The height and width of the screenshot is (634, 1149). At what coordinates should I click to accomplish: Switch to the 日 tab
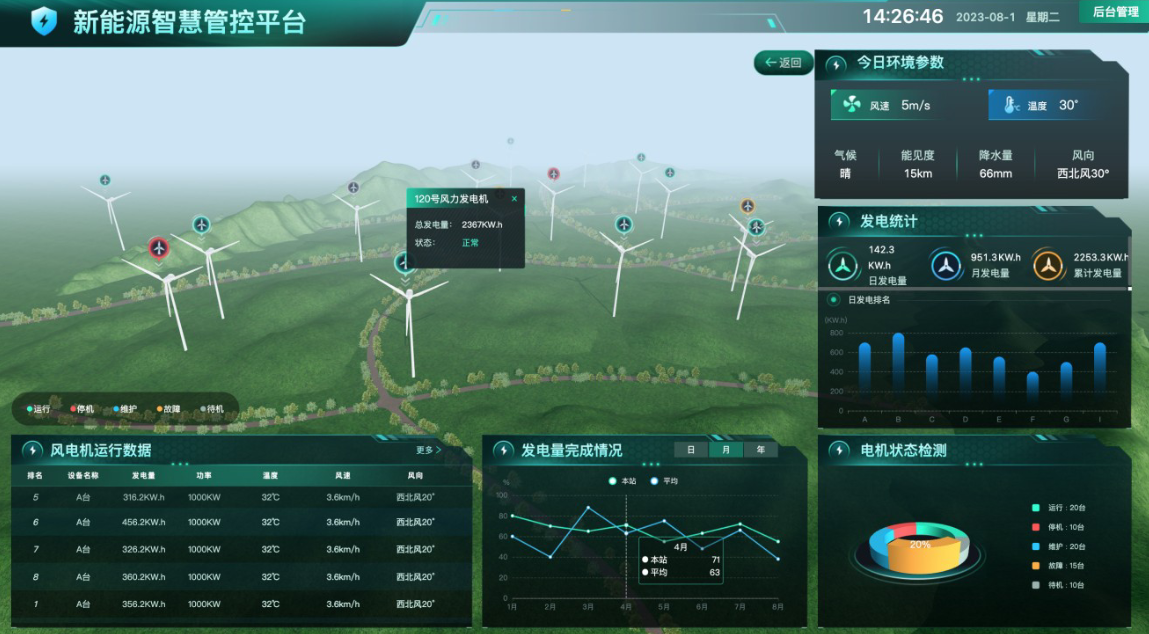point(690,450)
